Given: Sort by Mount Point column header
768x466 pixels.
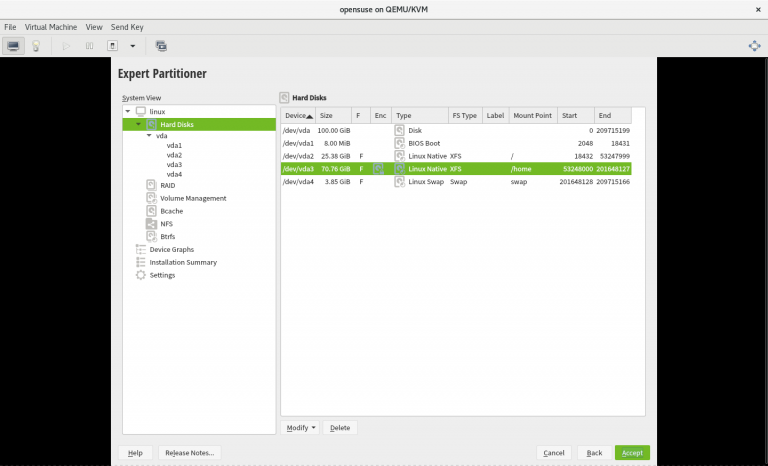Looking at the screenshot, I should point(533,116).
